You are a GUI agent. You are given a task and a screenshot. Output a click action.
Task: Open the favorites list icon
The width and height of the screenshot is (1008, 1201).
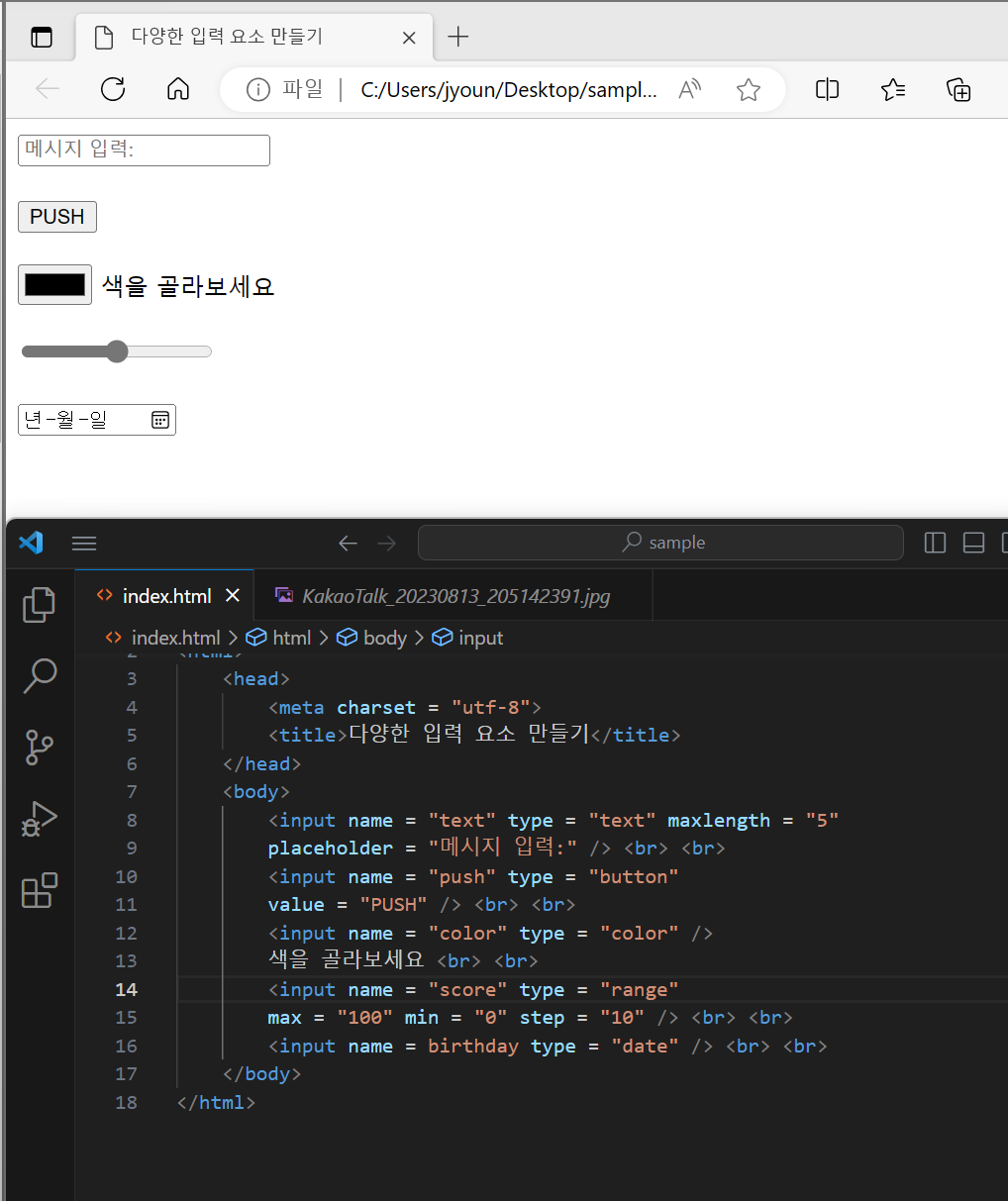[893, 90]
